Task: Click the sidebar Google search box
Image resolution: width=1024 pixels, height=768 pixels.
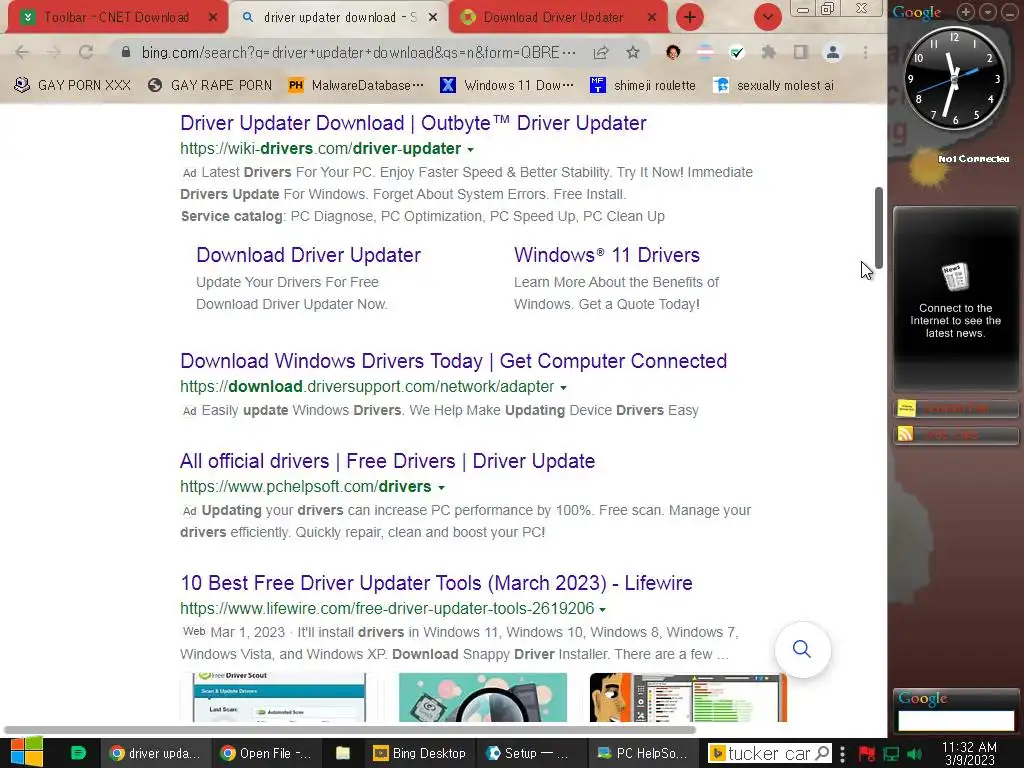Action: tap(955, 721)
